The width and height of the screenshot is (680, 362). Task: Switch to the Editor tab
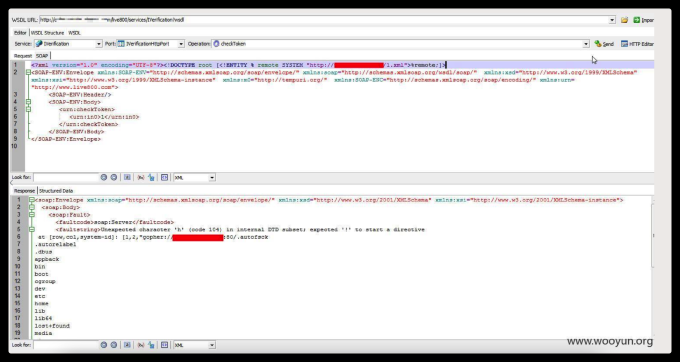coord(20,33)
